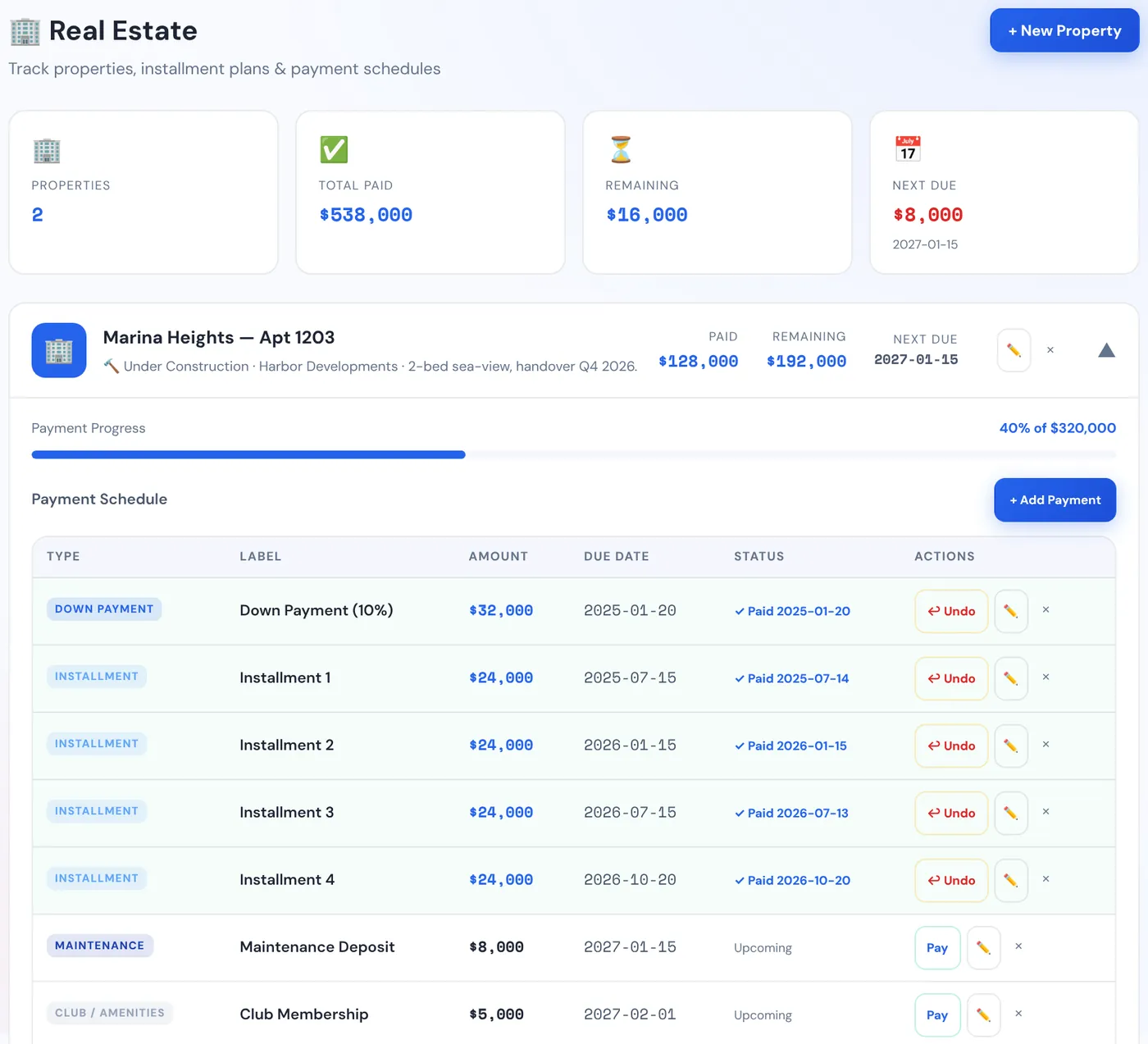Click the '40% of $320,000' label
This screenshot has height=1044, width=1148.
pos(1057,428)
